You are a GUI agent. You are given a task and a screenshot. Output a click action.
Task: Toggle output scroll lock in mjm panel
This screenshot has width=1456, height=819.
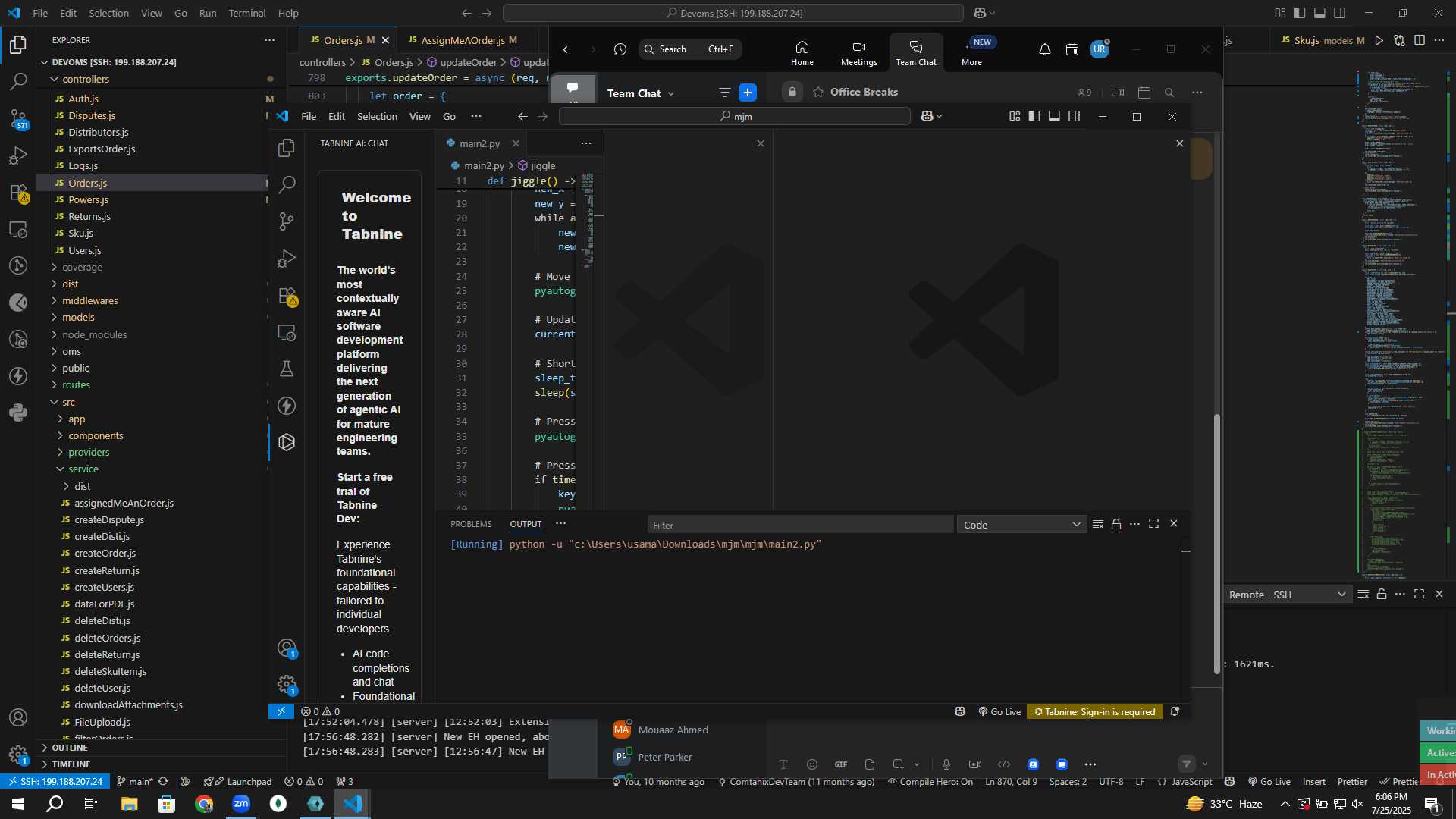[x=1116, y=524]
